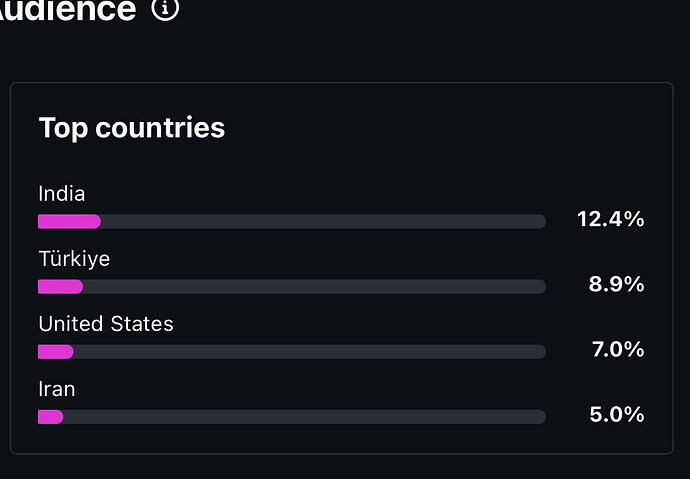Select the Top countries heading
This screenshot has height=479, width=690.
131,128
